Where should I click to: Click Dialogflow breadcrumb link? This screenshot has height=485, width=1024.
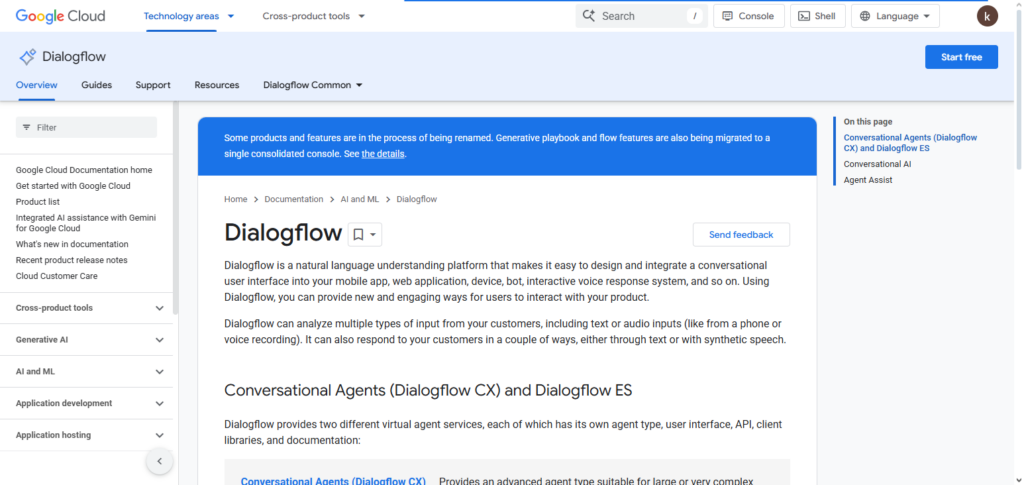tap(417, 199)
